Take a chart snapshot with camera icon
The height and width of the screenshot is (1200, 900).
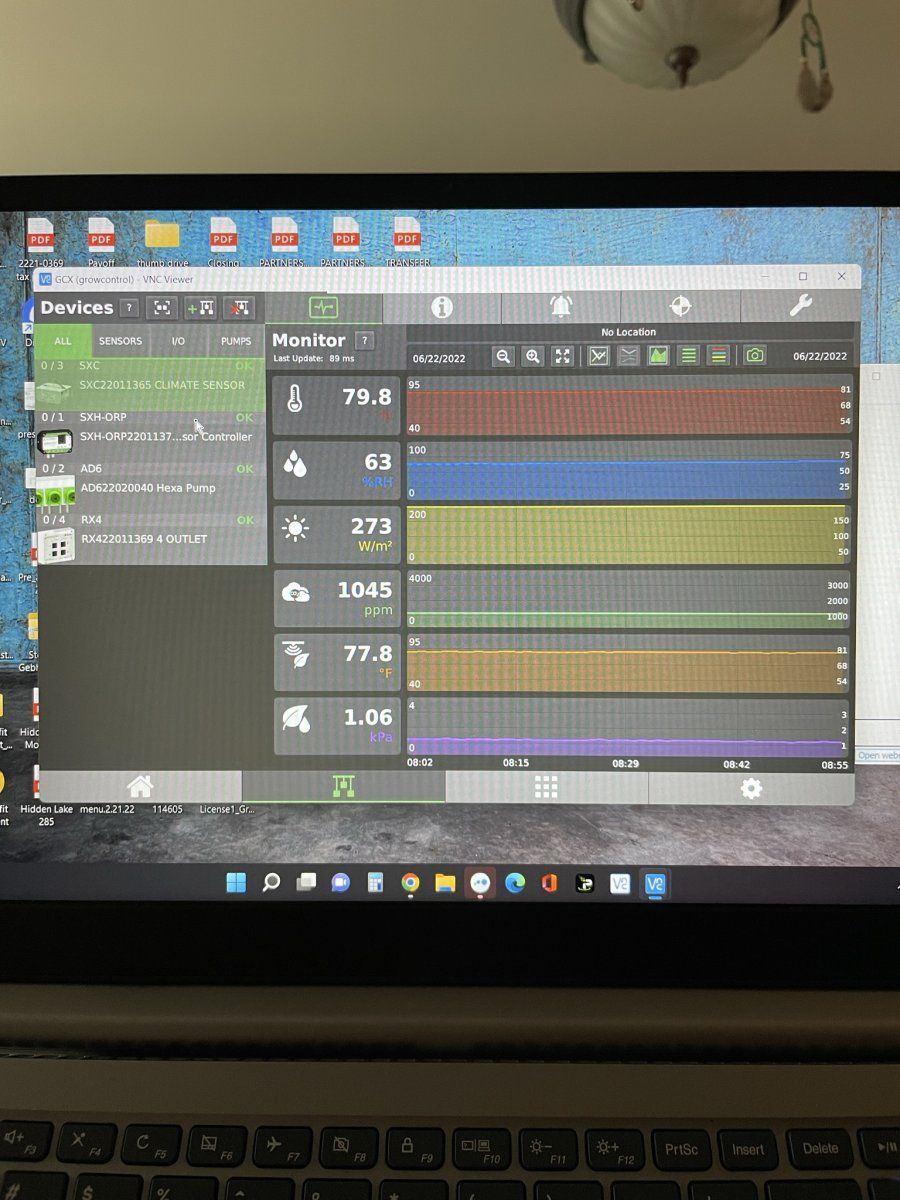(x=754, y=356)
